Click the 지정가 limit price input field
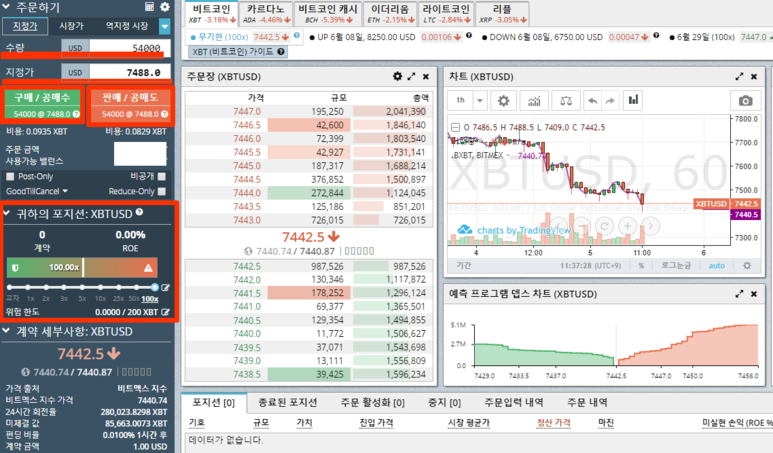773x453 pixels. point(130,72)
